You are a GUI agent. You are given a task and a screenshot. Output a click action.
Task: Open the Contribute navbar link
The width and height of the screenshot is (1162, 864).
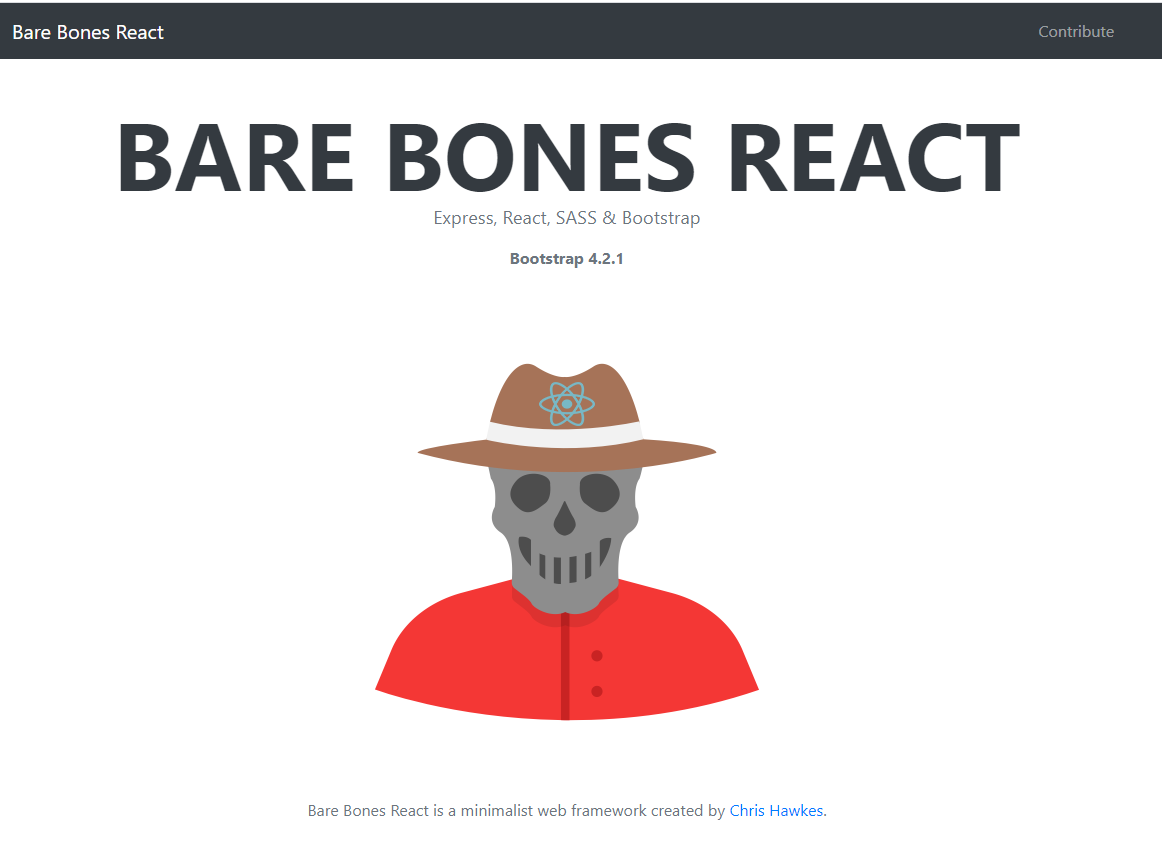pos(1075,31)
